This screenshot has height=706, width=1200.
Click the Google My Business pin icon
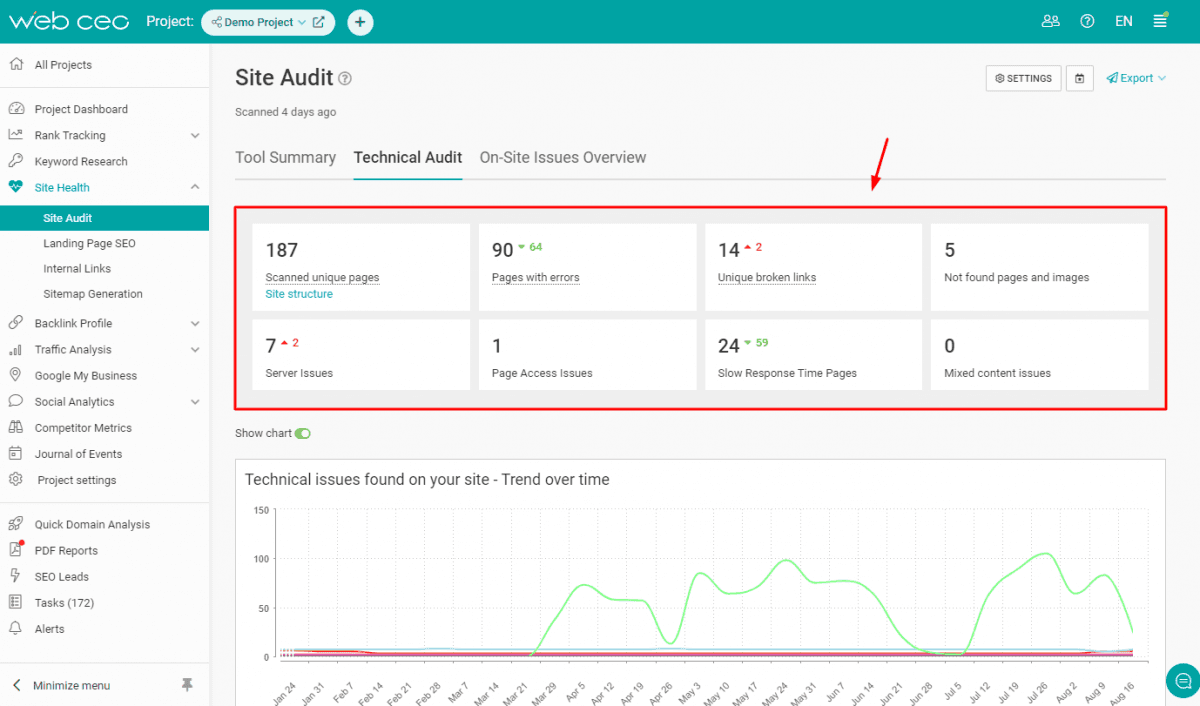[x=15, y=375]
